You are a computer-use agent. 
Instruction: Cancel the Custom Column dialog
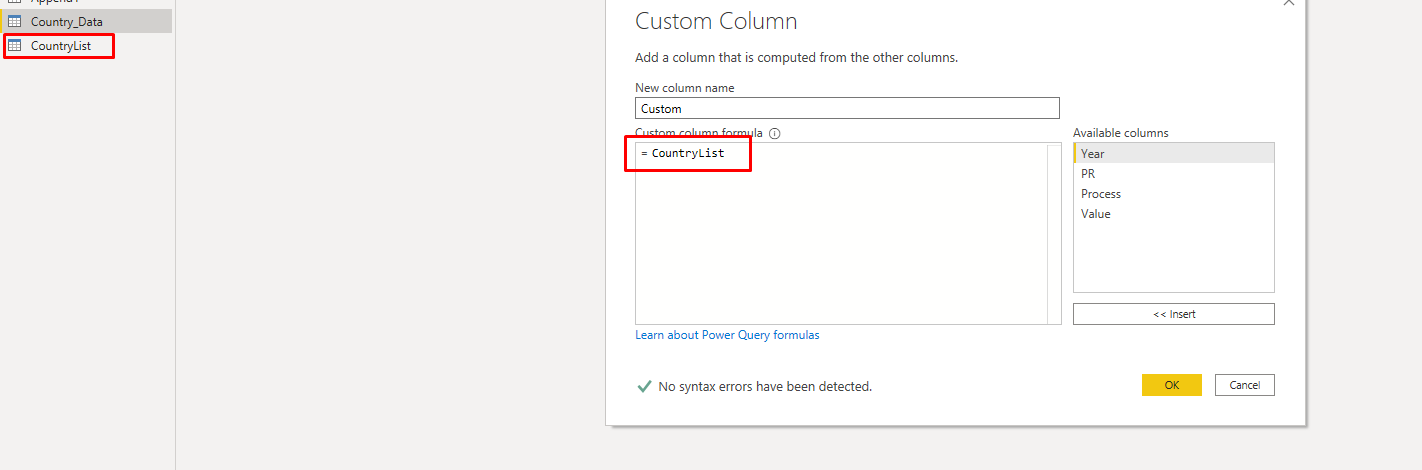point(1245,385)
